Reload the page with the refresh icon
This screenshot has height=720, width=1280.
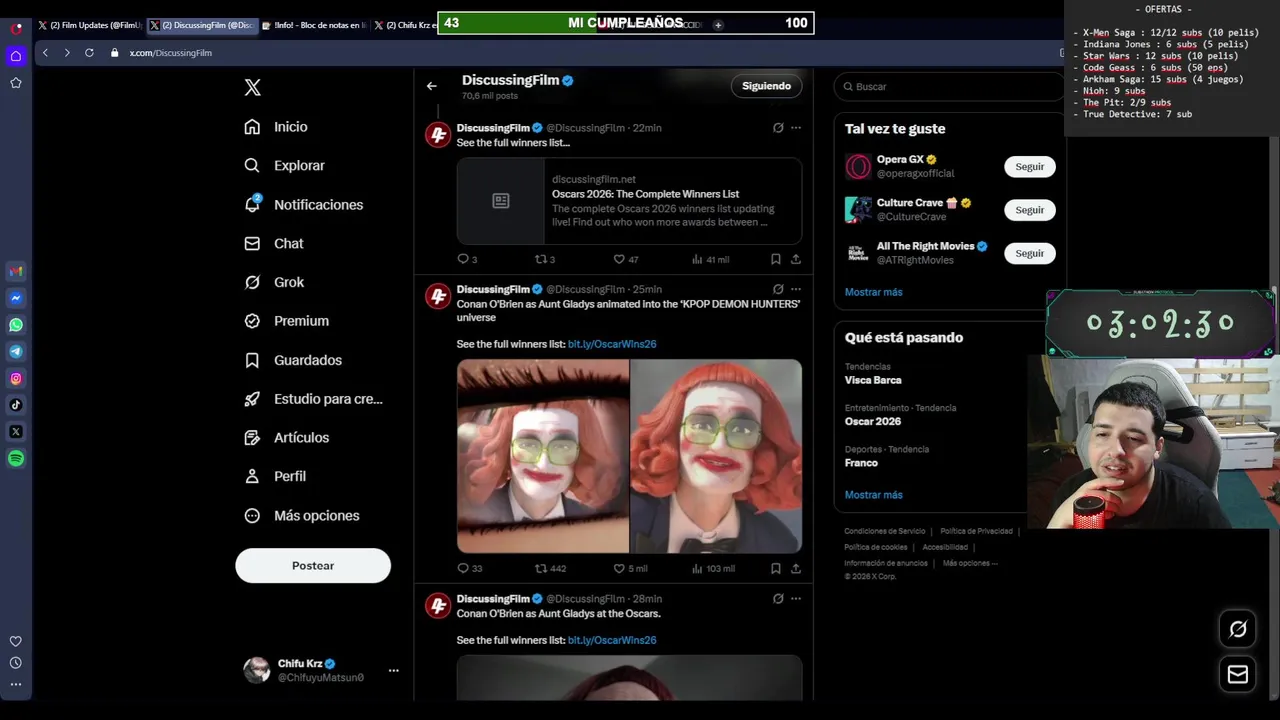pos(89,52)
